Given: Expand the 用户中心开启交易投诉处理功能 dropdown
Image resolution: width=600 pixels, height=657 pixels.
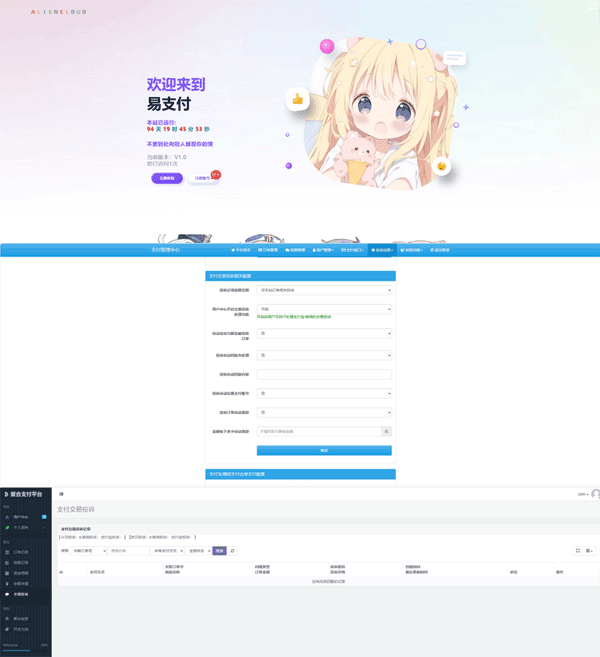Looking at the screenshot, I should point(324,309).
